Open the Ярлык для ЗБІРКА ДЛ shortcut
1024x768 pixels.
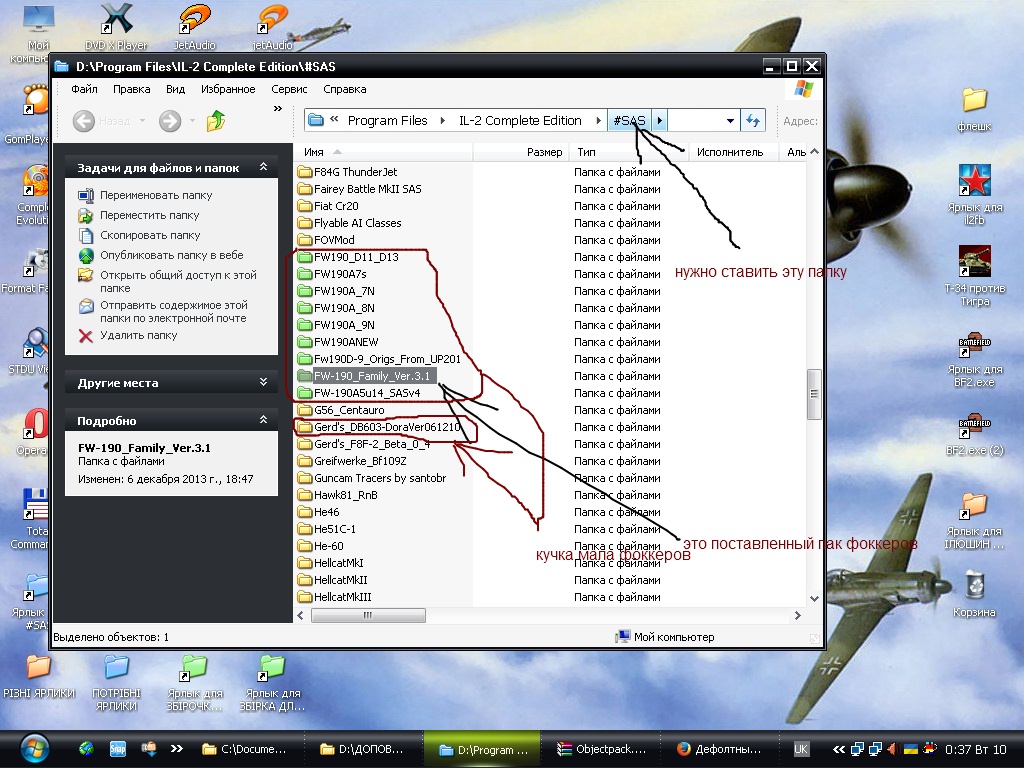click(x=272, y=682)
